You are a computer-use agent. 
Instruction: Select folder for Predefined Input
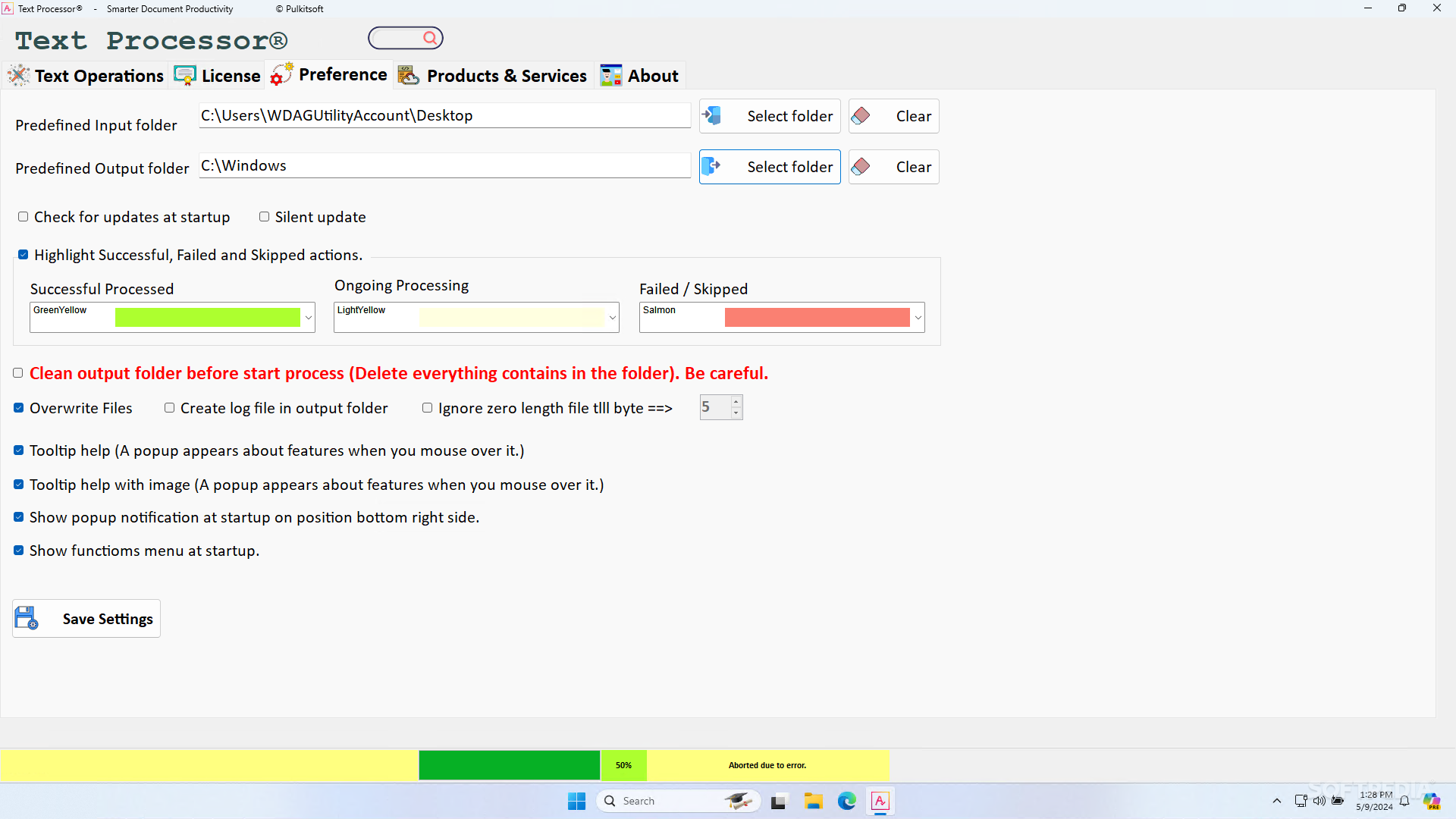tap(770, 116)
